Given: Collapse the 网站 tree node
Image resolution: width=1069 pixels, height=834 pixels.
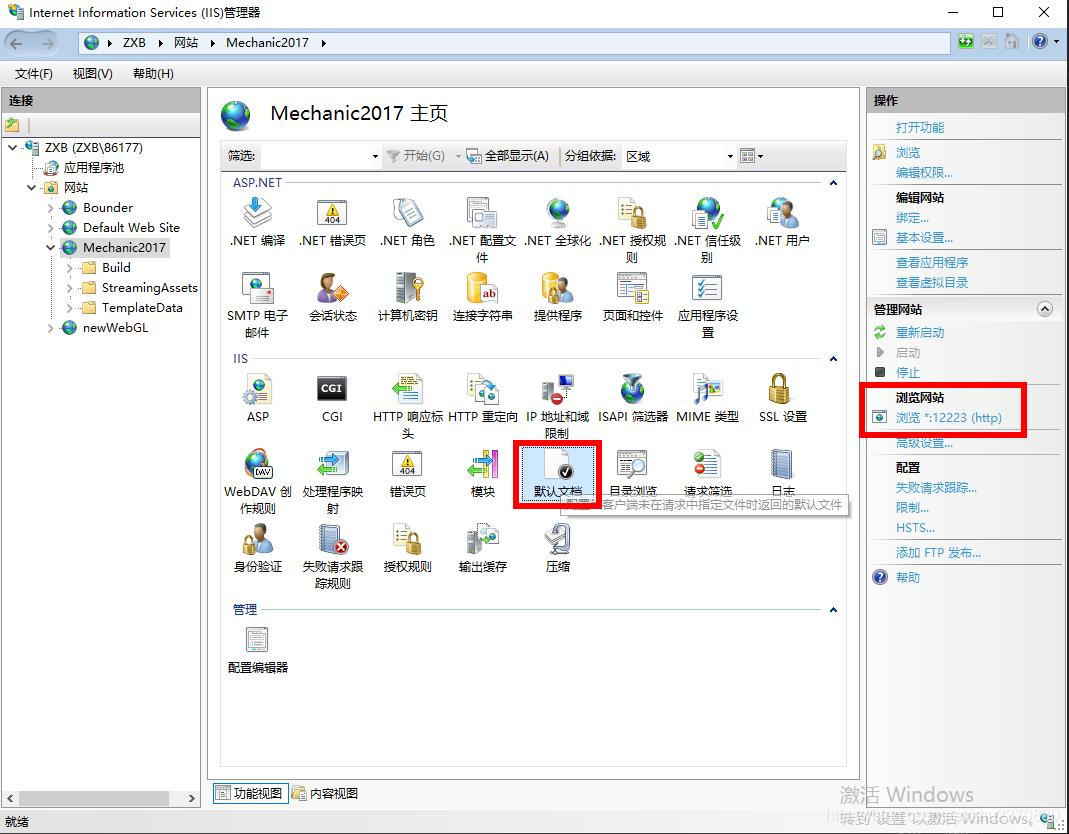Looking at the screenshot, I should tap(31, 188).
